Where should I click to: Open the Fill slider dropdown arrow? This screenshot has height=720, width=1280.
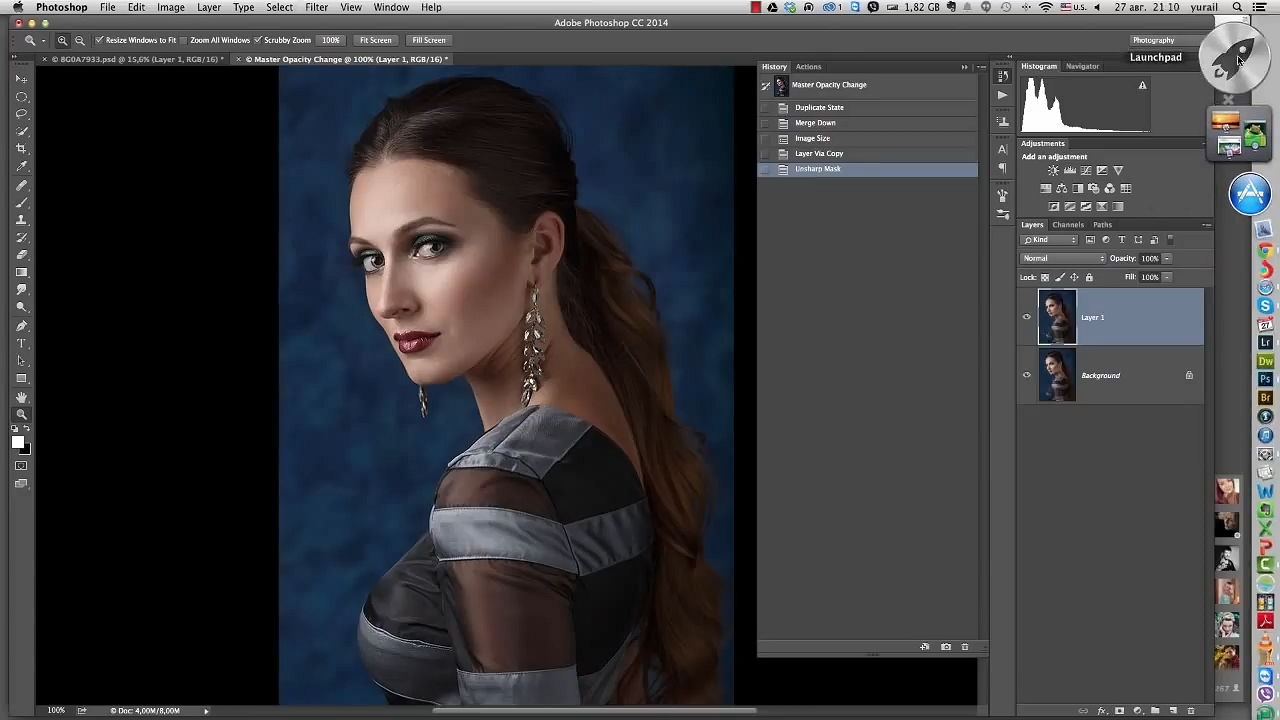point(1166,277)
